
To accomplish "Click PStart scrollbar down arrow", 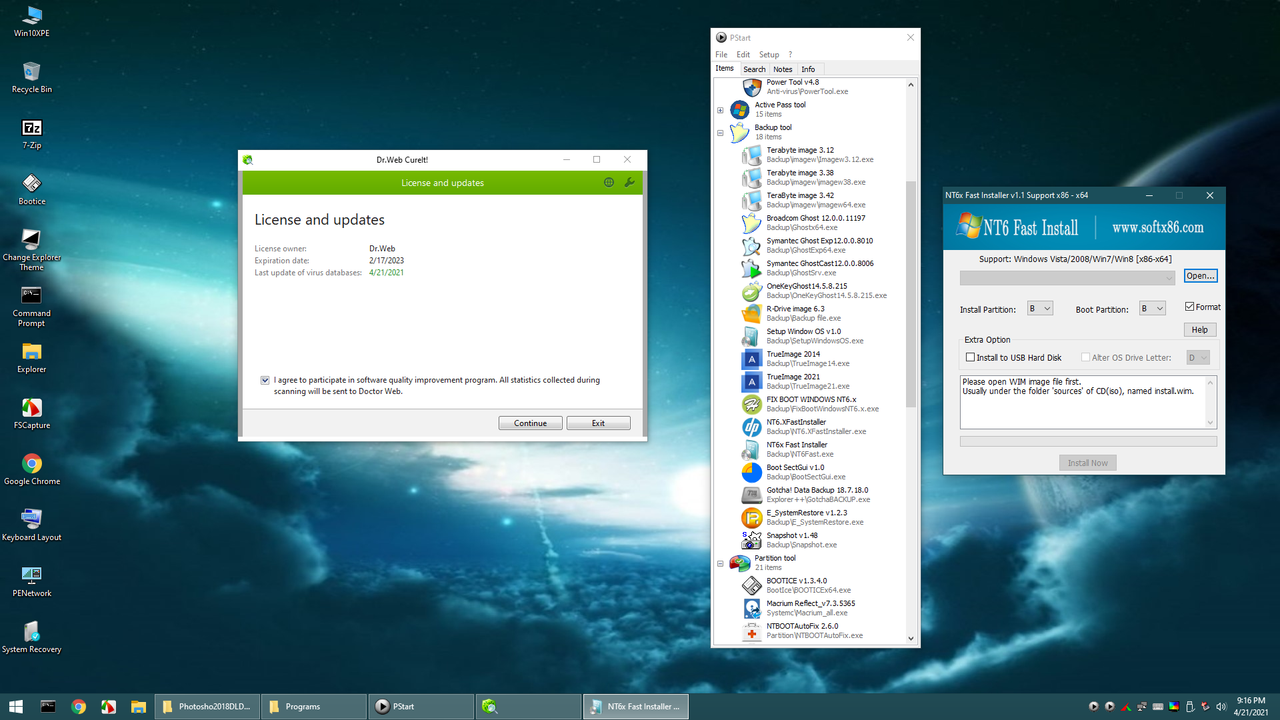I will 911,638.
